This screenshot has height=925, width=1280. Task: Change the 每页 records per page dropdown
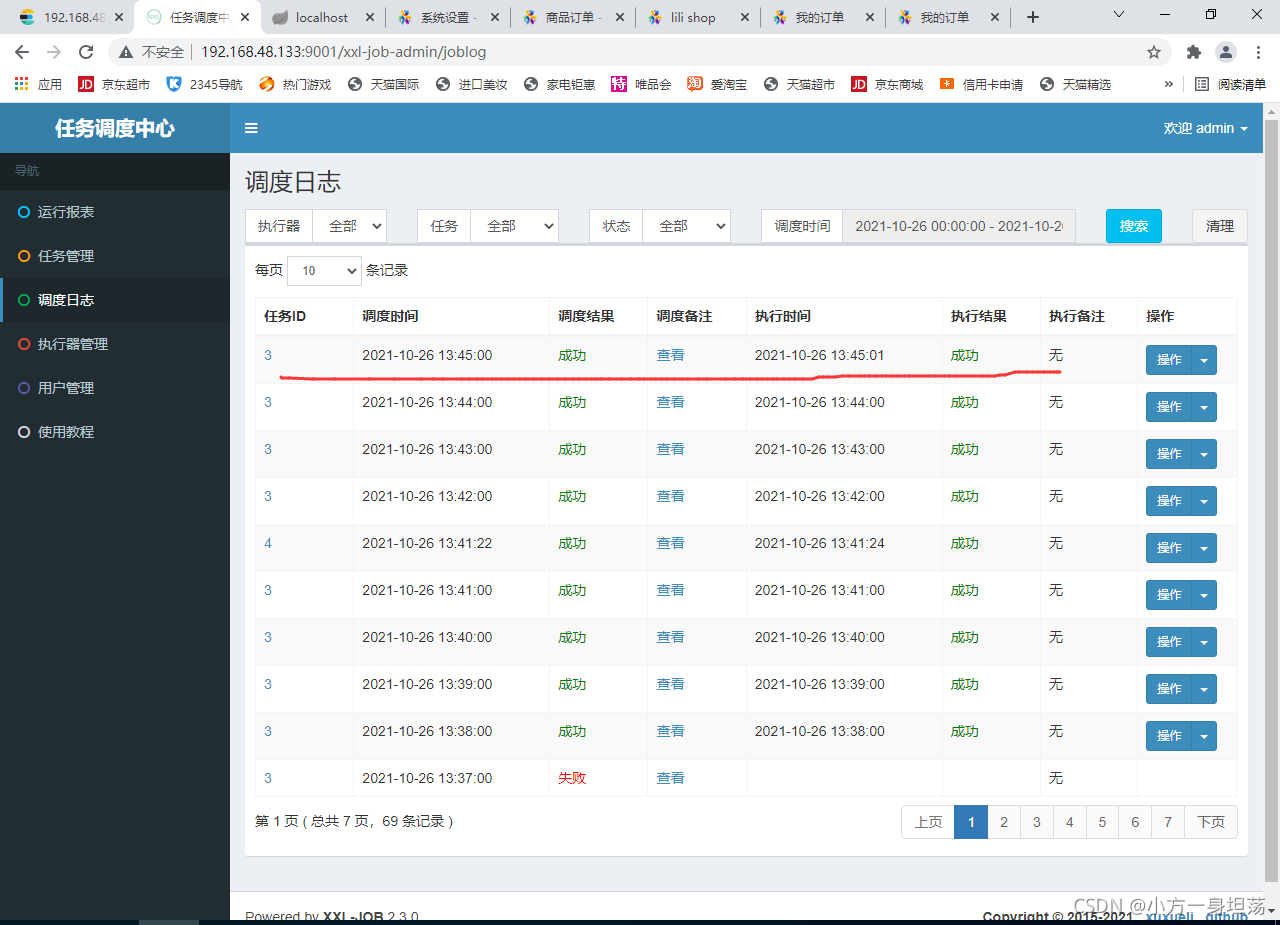(324, 270)
